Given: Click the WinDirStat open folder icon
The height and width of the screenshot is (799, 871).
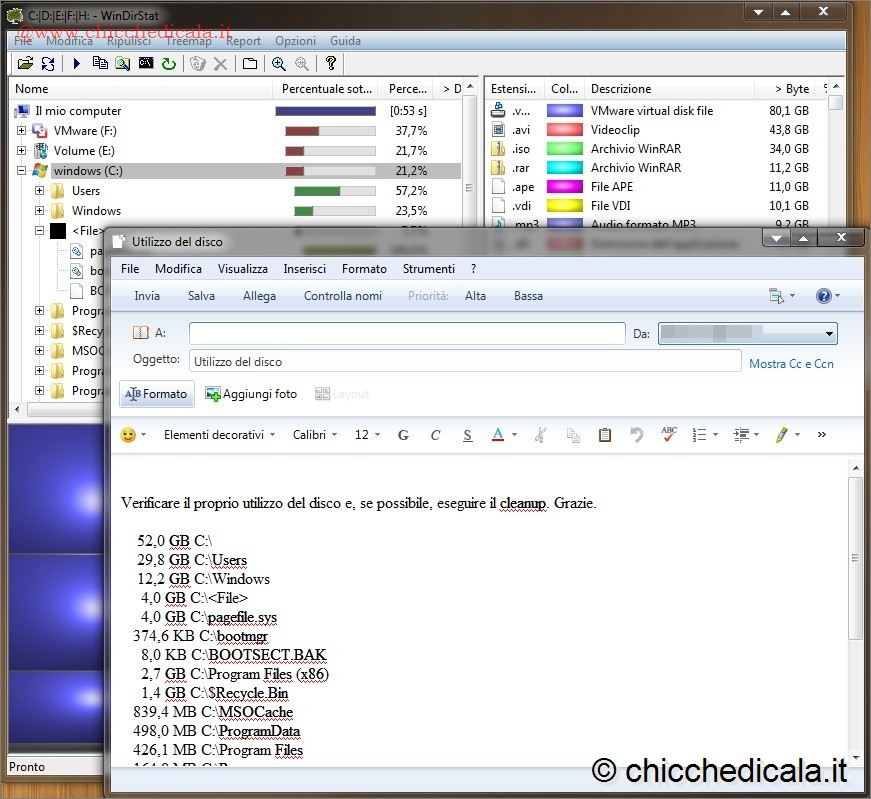Looking at the screenshot, I should 25,64.
